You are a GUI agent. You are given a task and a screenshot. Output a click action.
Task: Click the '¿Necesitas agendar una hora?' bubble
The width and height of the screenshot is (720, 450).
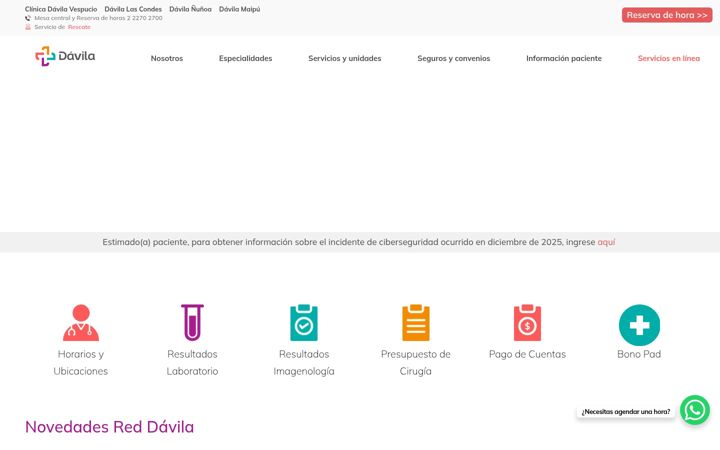pyautogui.click(x=626, y=412)
